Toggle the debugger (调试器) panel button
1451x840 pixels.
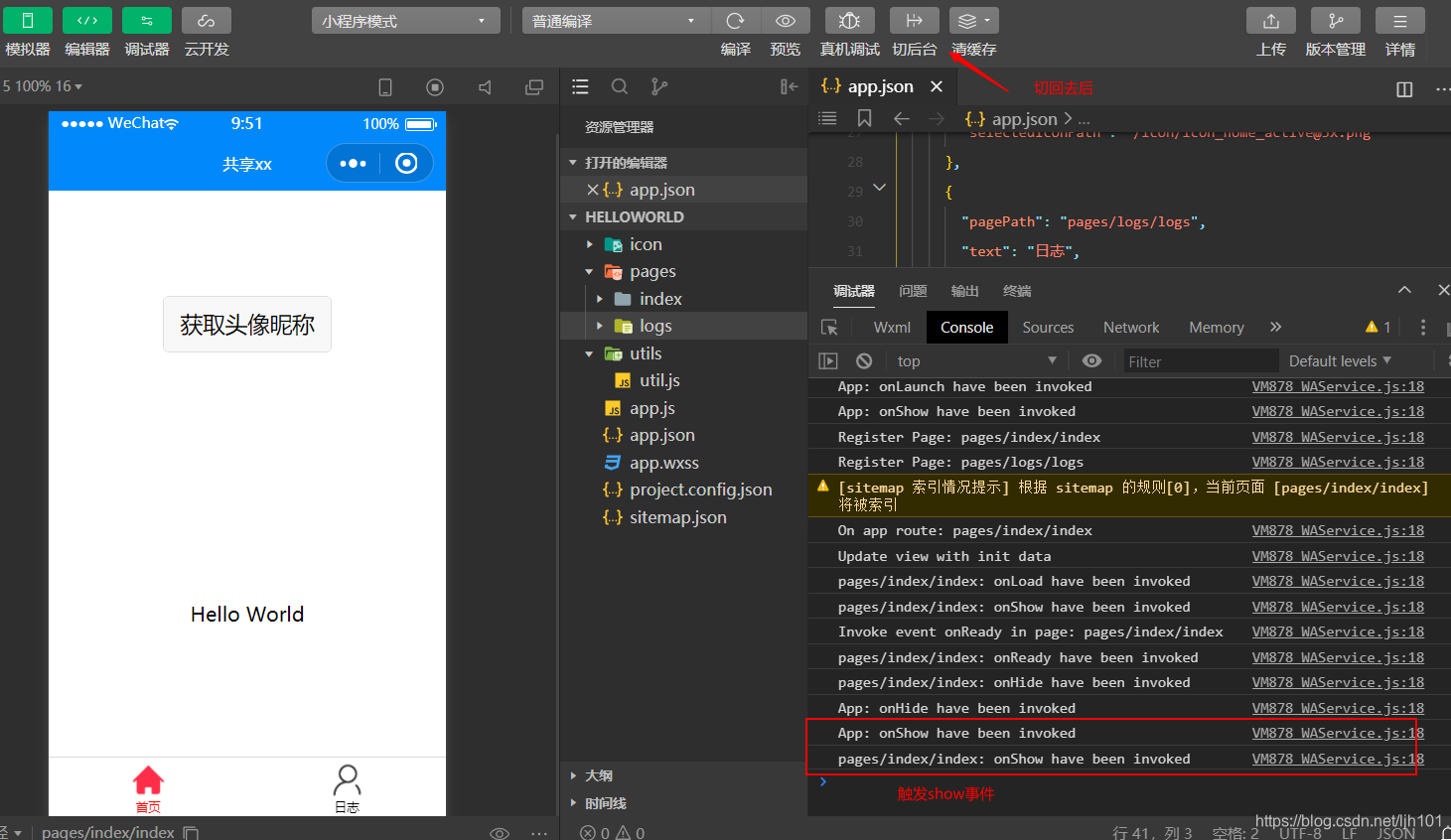click(147, 21)
